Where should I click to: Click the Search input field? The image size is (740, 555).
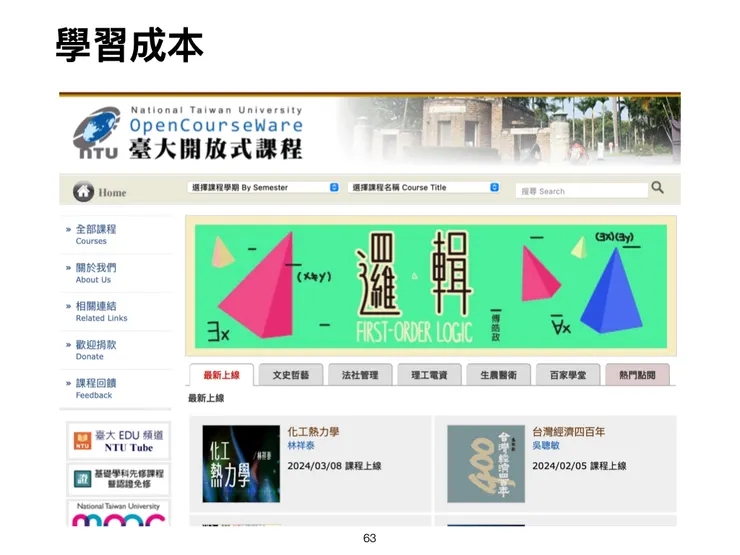[581, 191]
